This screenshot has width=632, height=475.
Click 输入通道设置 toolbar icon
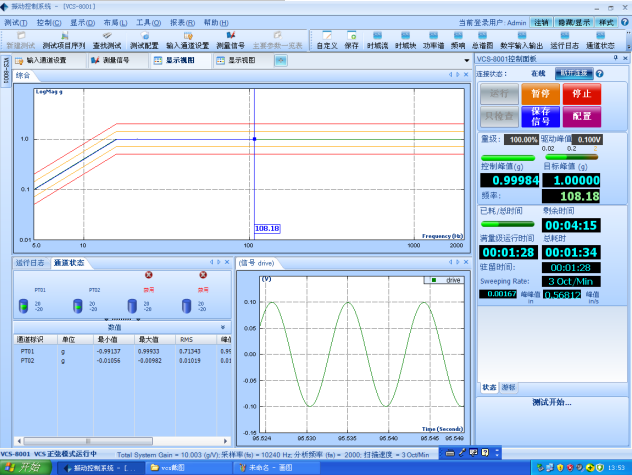[x=187, y=41]
